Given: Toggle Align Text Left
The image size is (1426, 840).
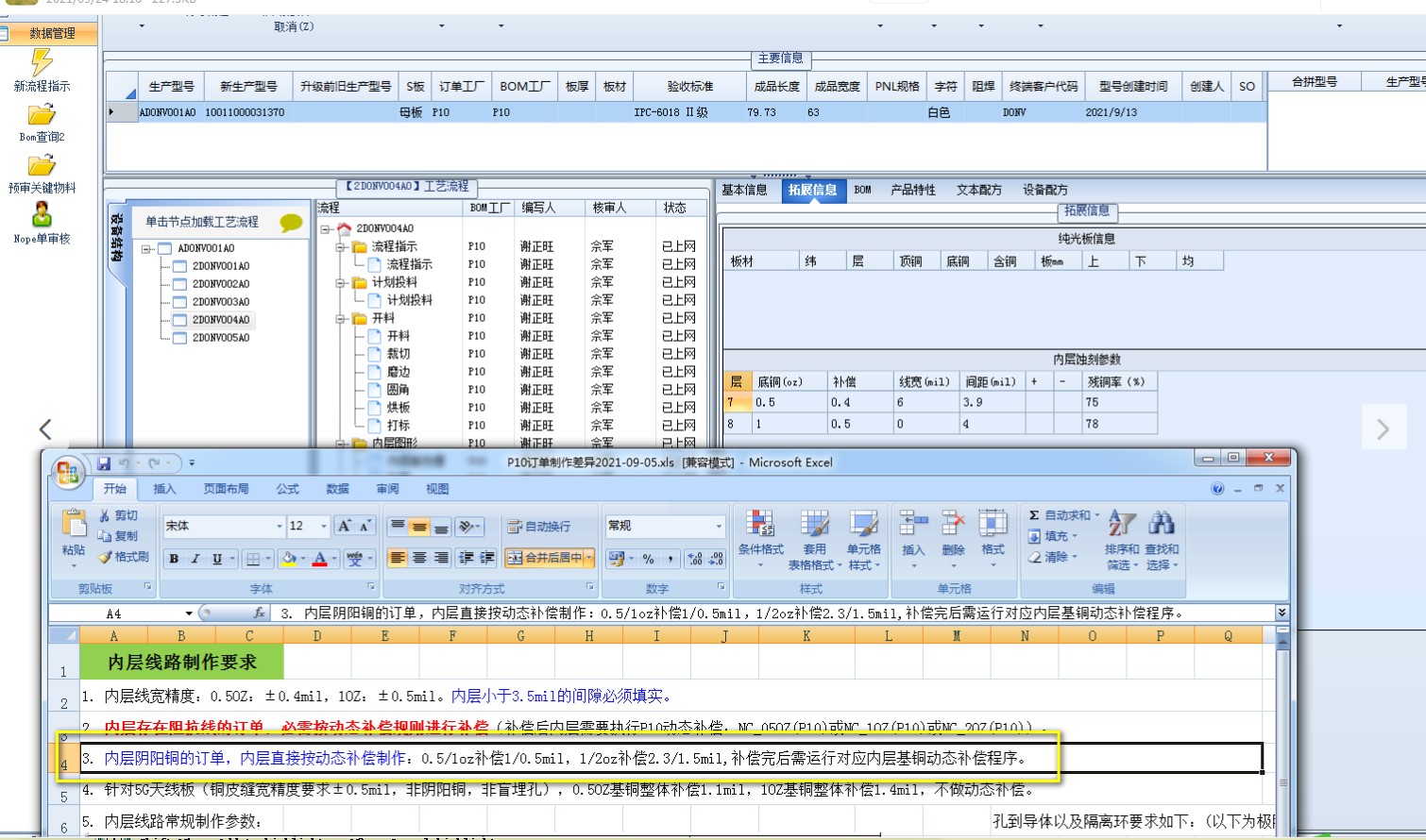Looking at the screenshot, I should click(398, 558).
